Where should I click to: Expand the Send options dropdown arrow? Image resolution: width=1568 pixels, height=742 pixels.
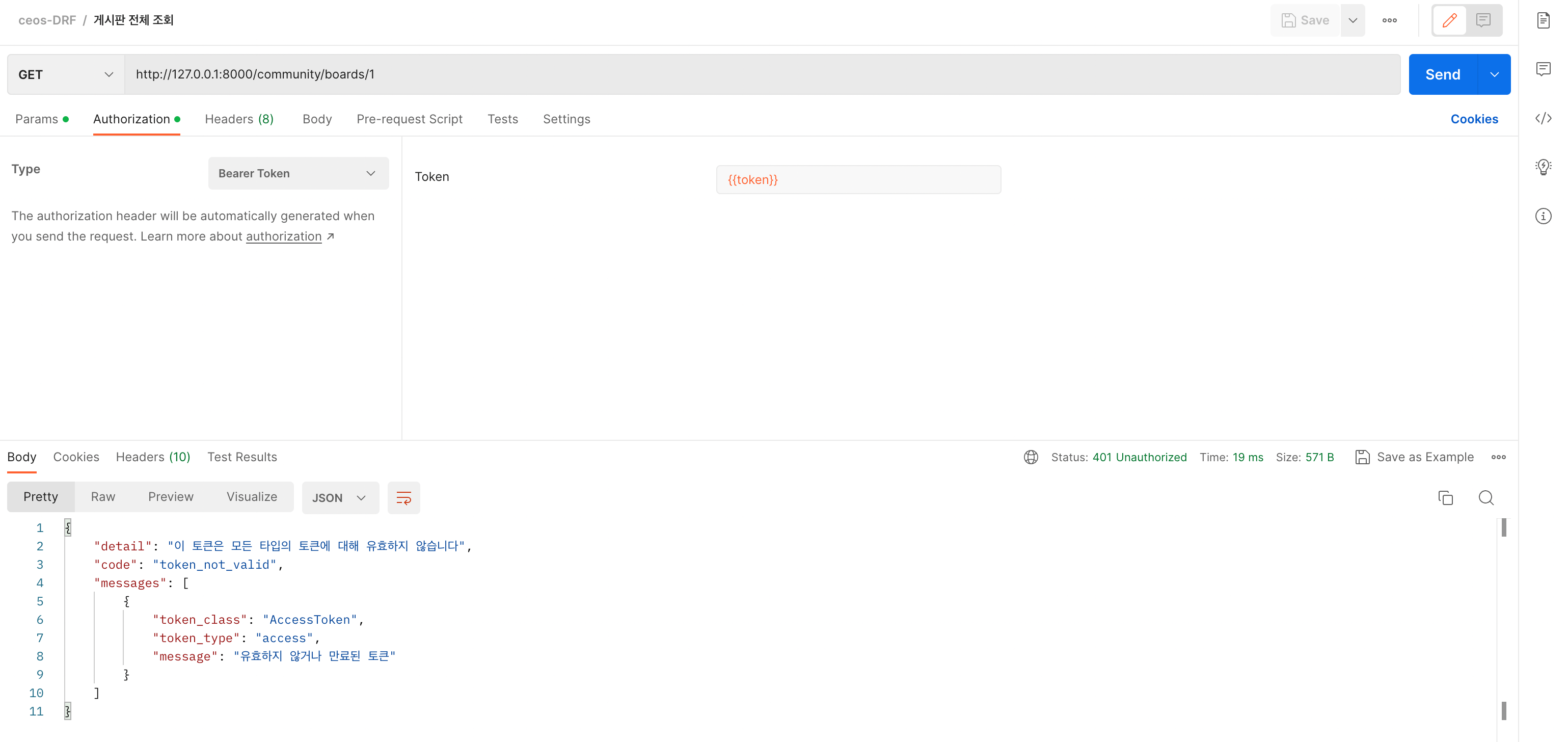coord(1494,74)
